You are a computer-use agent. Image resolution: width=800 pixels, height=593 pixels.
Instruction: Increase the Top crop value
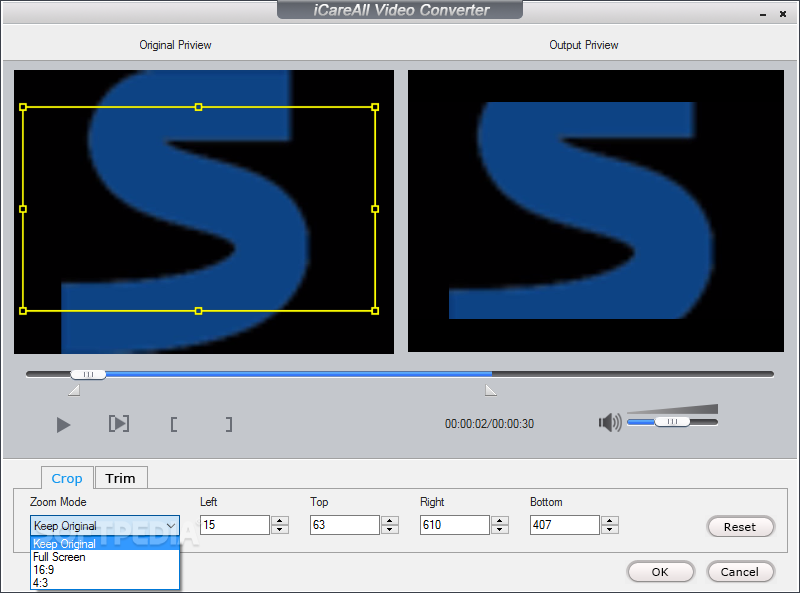390,521
